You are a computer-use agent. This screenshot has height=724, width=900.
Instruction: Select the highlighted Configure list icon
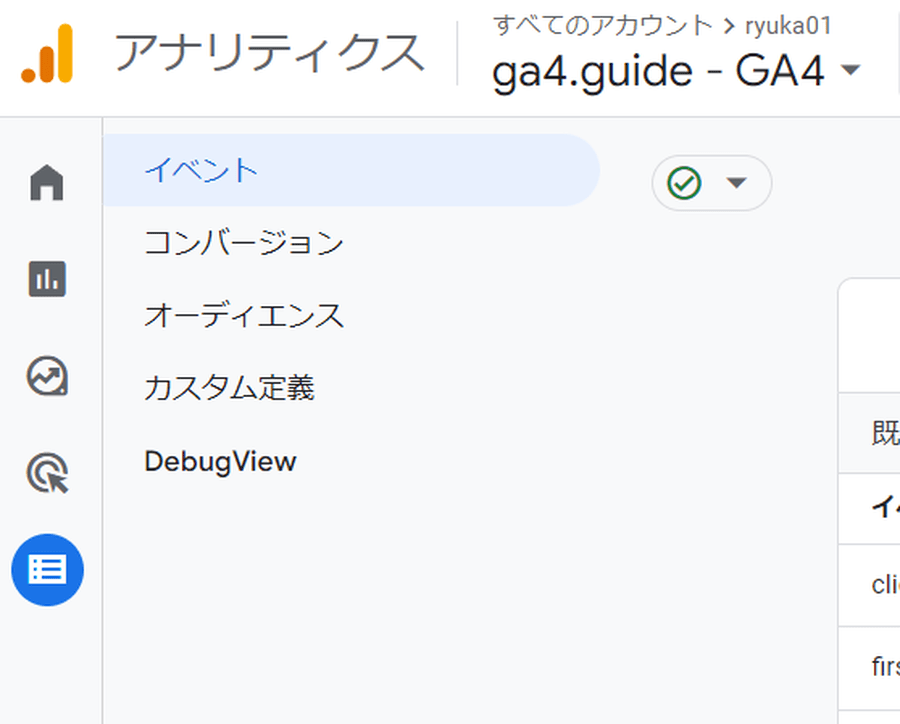pos(47,570)
